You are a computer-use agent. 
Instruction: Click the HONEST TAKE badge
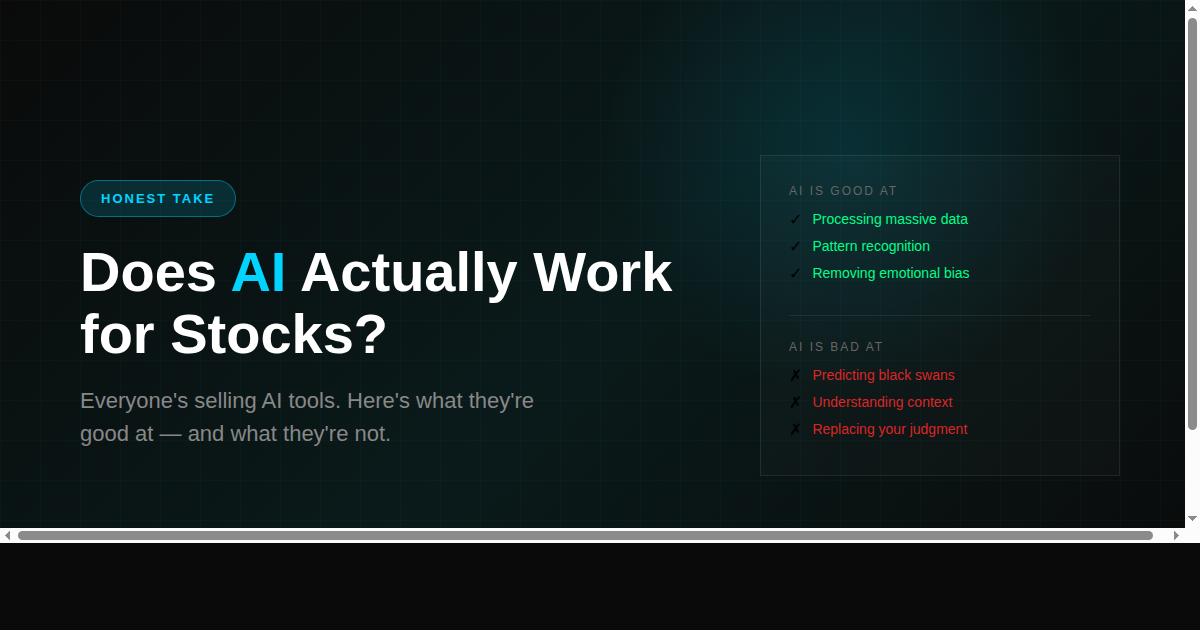[x=158, y=198]
